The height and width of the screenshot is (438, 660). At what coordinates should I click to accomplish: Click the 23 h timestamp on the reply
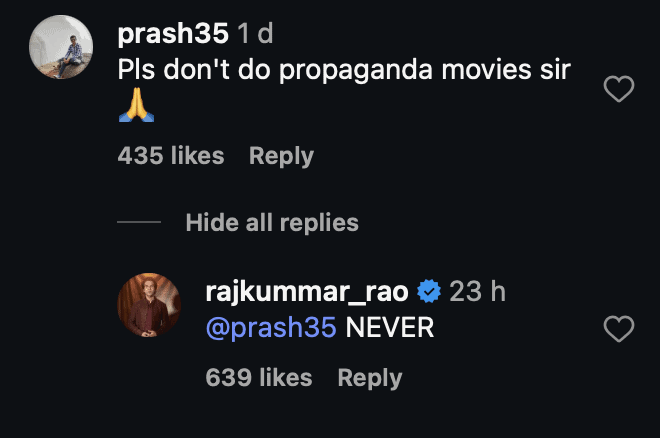point(477,291)
